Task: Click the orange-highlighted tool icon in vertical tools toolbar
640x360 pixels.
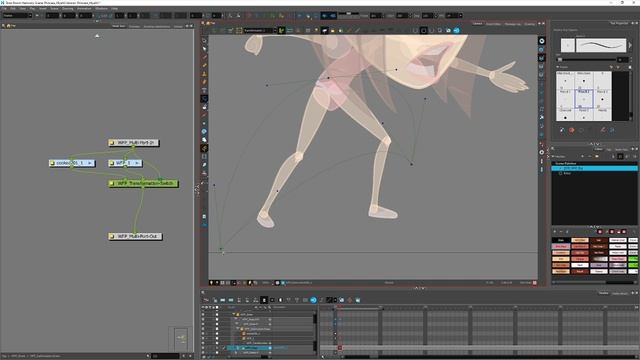Action: [x=204, y=148]
